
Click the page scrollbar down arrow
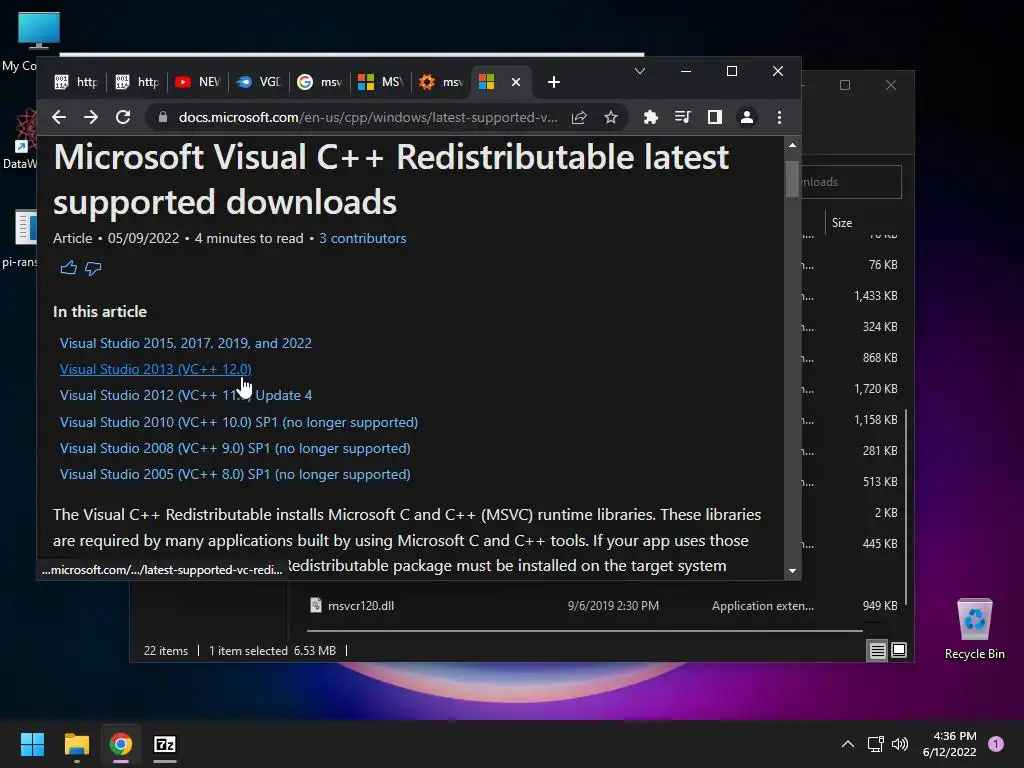pos(792,571)
